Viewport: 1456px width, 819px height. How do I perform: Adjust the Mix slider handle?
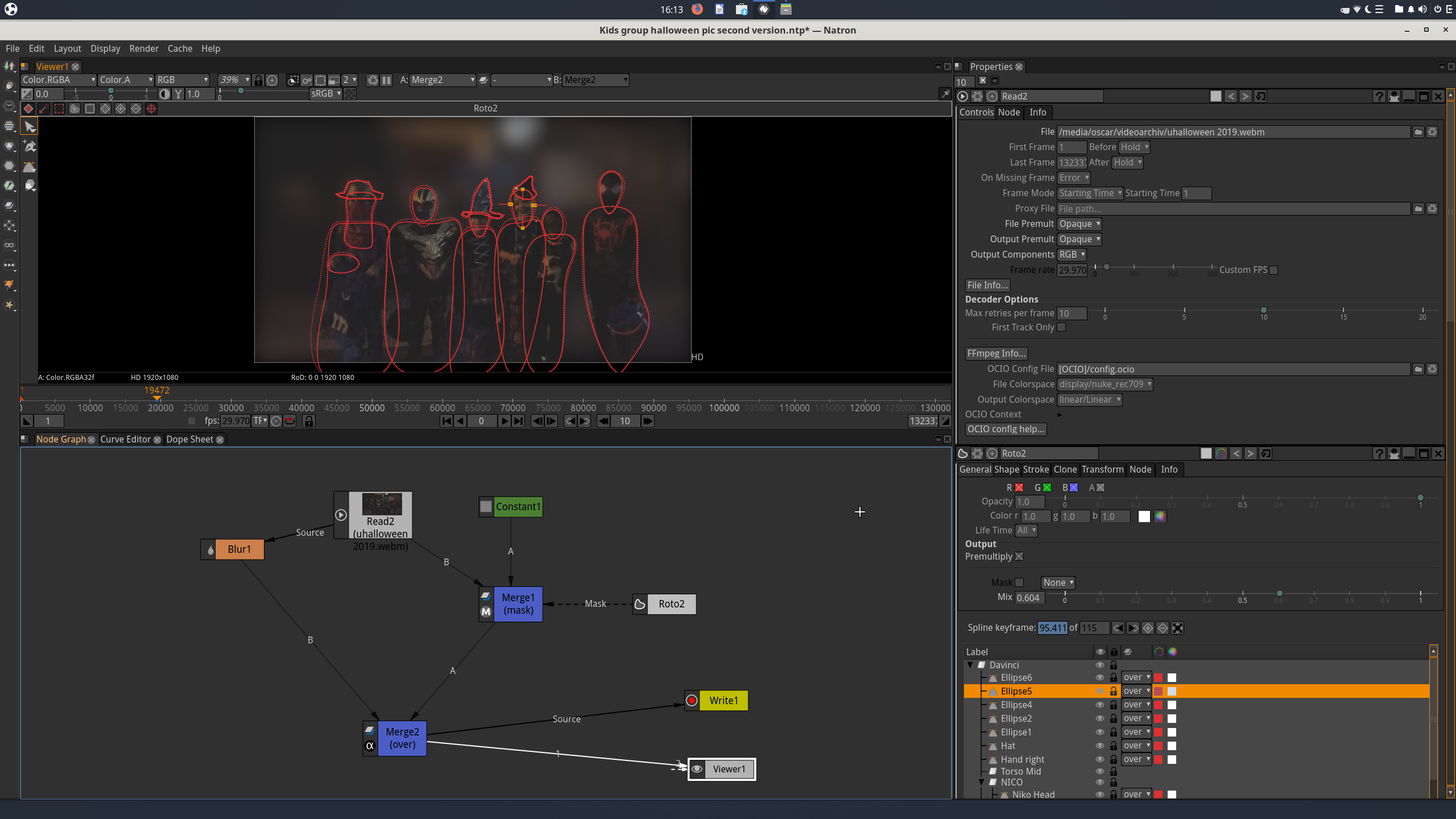1279,594
